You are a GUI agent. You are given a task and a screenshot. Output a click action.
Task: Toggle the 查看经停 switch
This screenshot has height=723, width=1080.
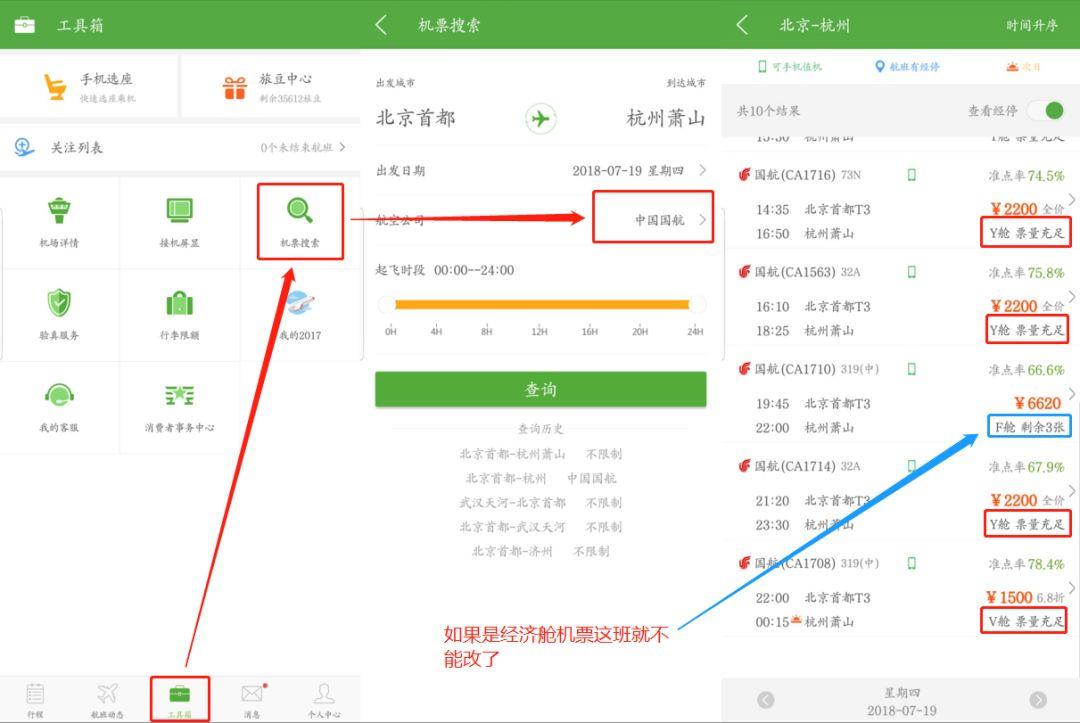(x=1046, y=110)
